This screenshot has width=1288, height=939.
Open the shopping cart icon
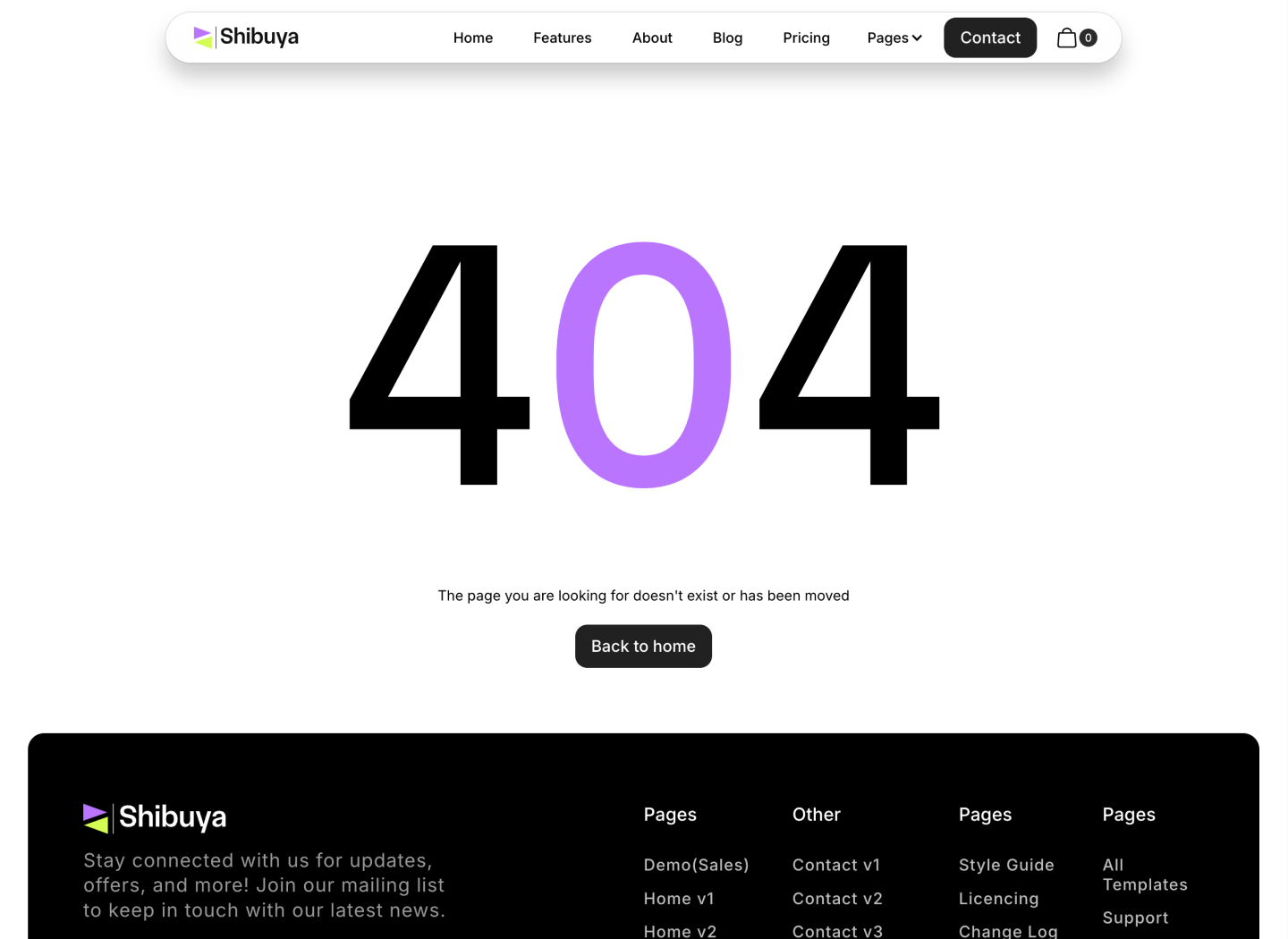(1067, 38)
